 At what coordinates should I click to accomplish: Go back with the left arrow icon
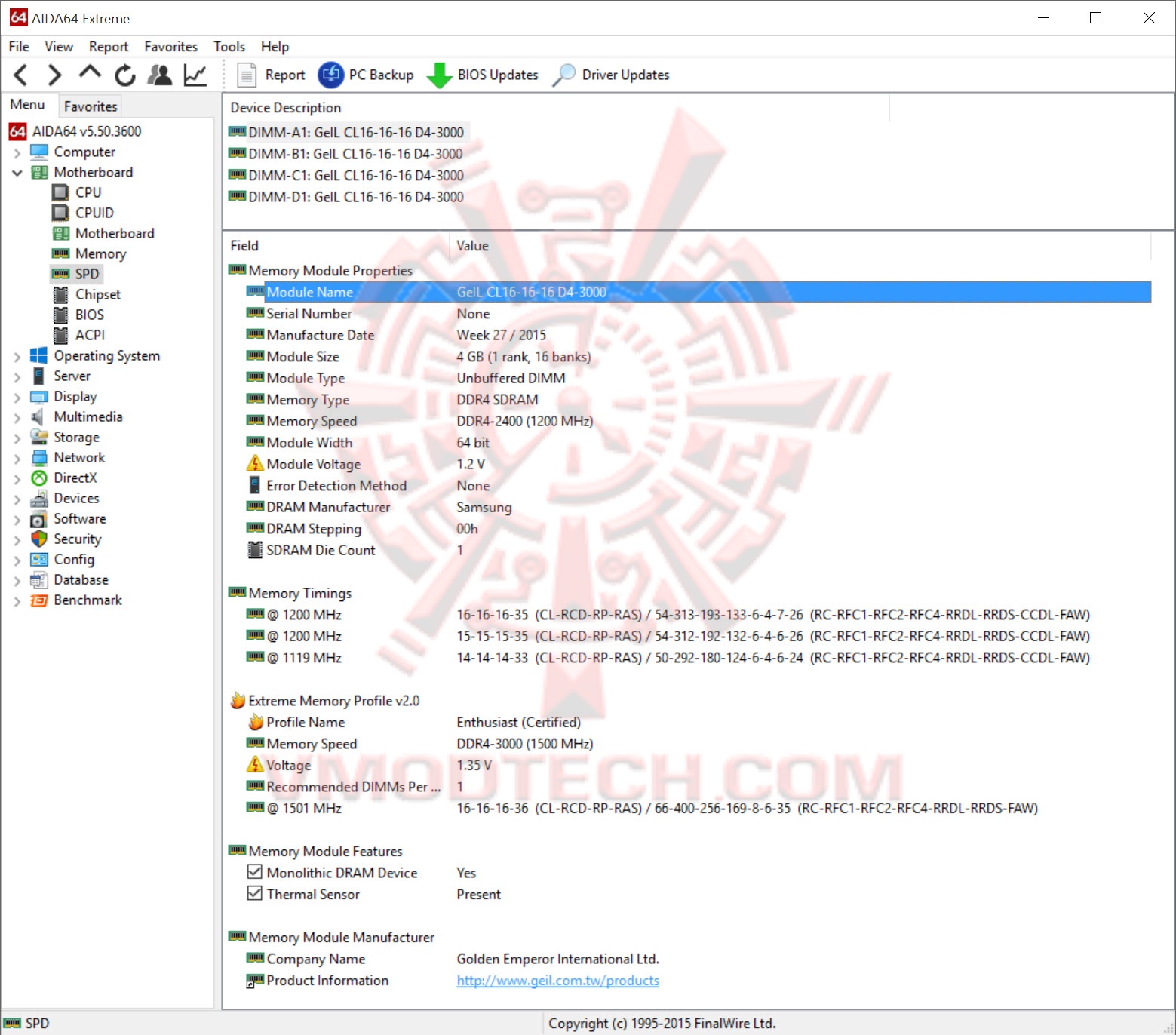(x=21, y=75)
